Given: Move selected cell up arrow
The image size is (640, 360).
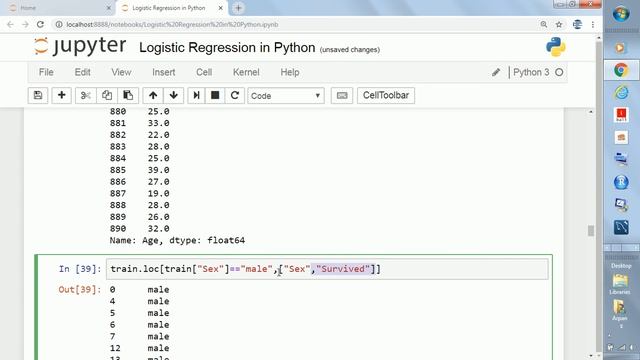Looking at the screenshot, I should (x=153, y=96).
